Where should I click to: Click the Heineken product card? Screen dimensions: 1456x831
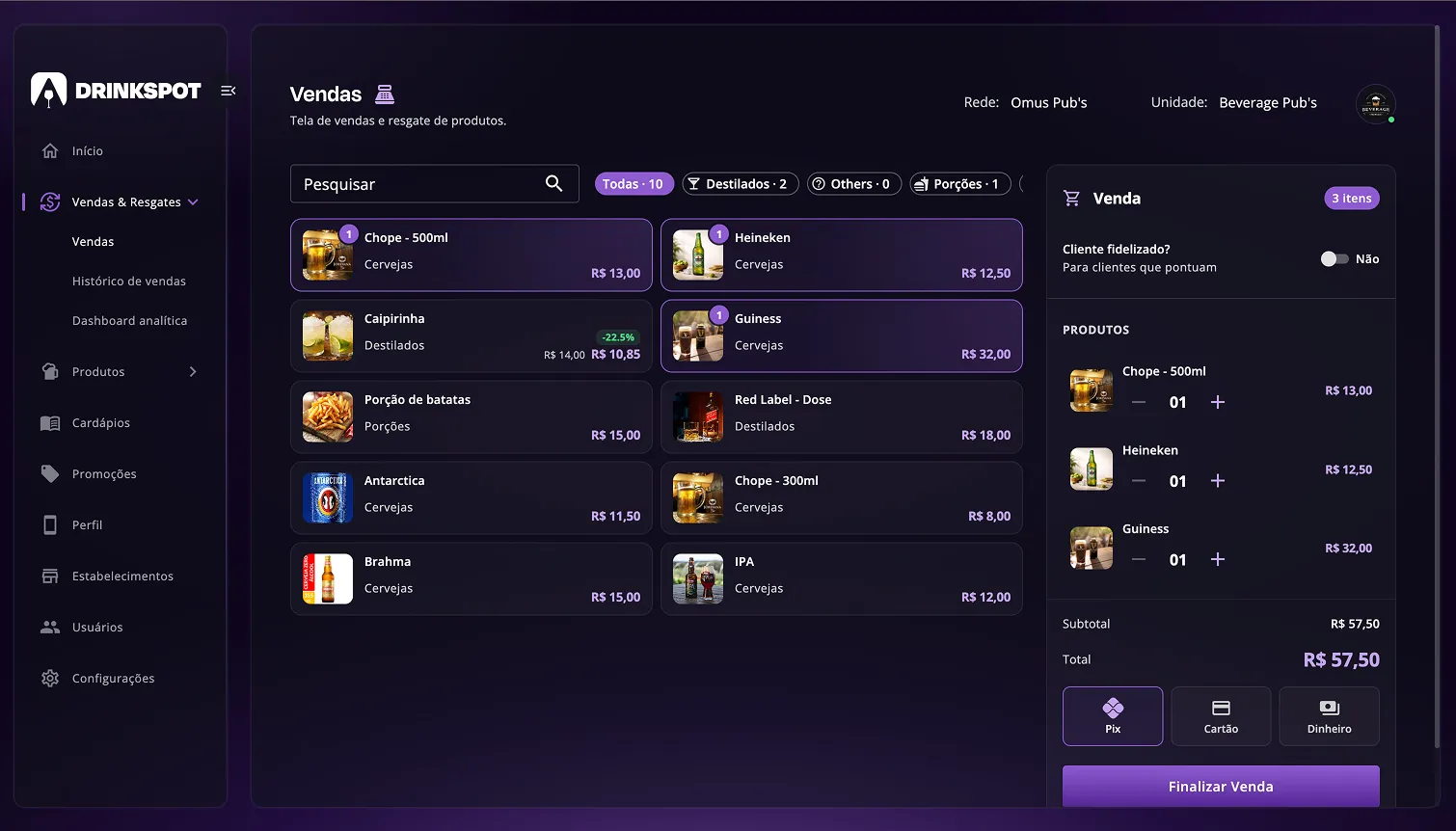842,255
